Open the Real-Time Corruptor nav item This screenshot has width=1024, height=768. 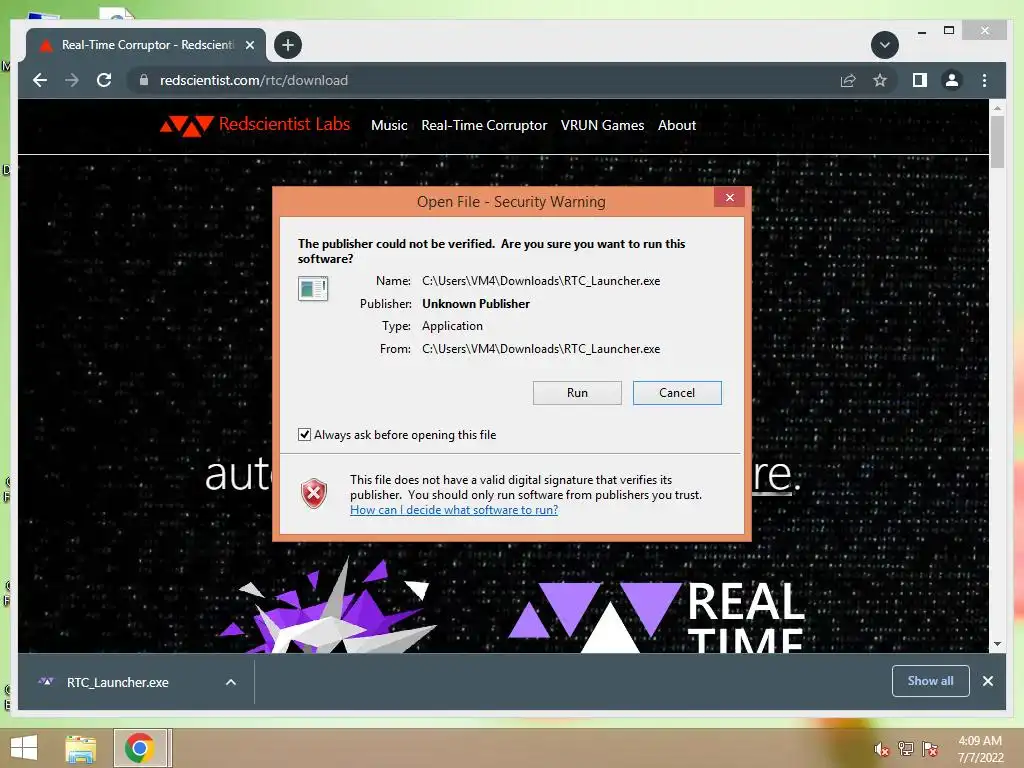484,125
